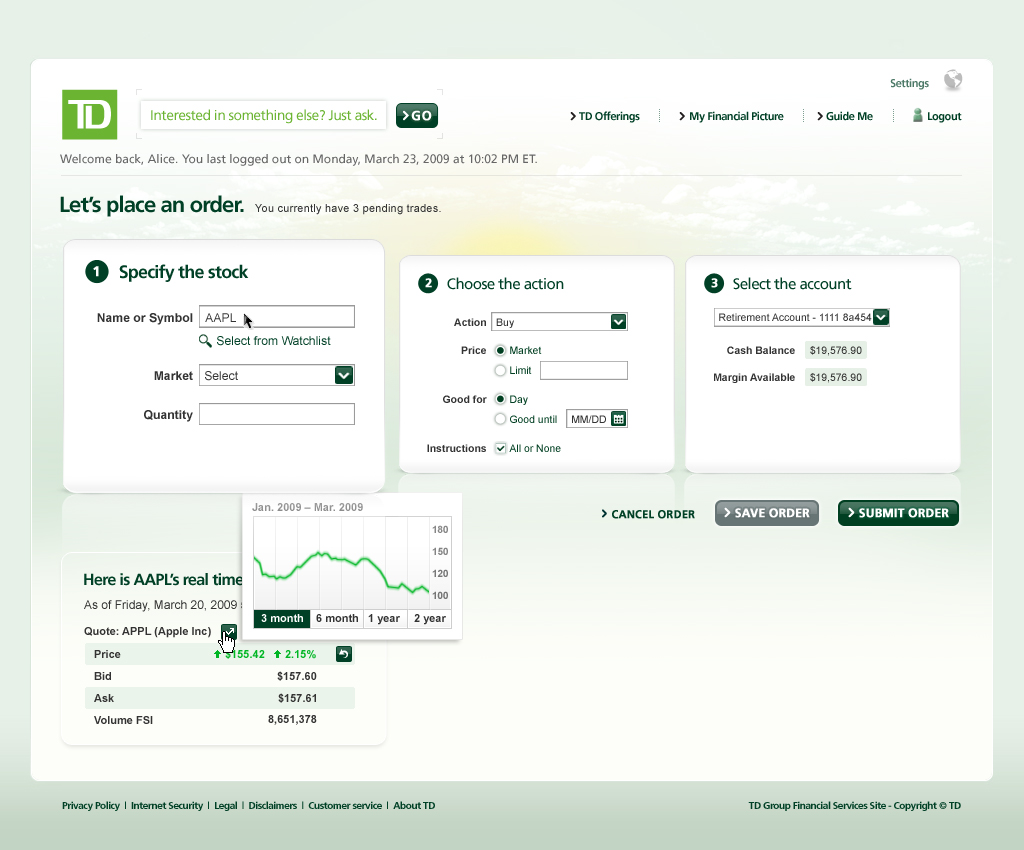Click the person icon beside Logout
The width and height of the screenshot is (1024, 850).
(915, 115)
